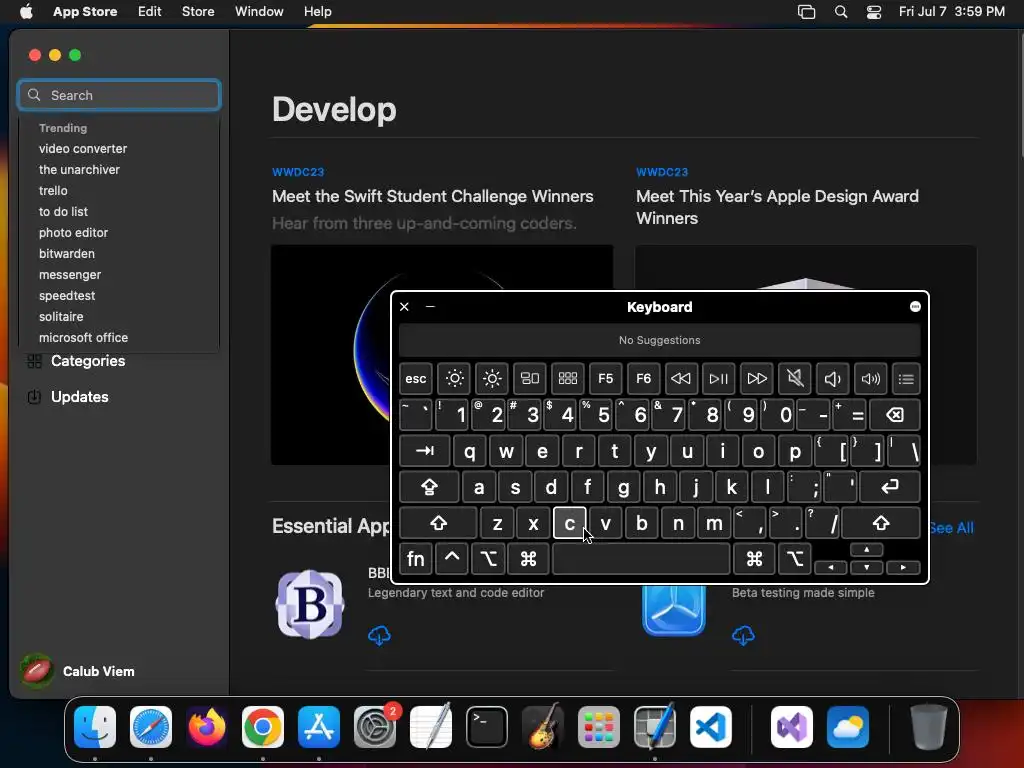Tap the tab key on virtual keyboard

[424, 451]
